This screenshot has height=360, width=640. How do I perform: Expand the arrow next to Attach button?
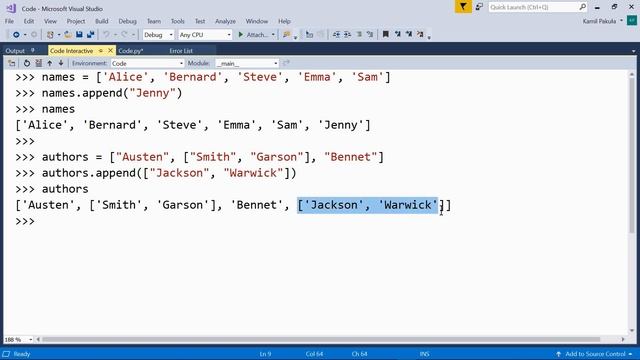(273, 35)
